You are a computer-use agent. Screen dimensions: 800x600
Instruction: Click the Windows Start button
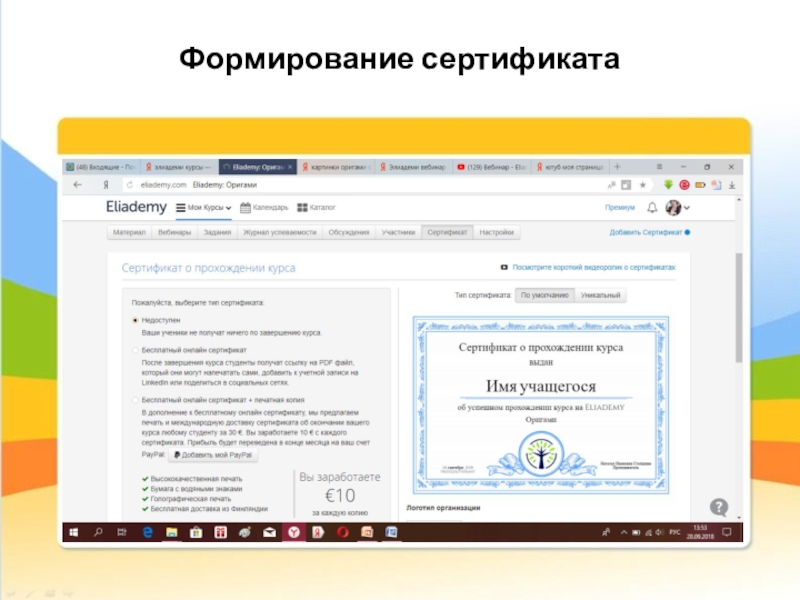[73, 532]
